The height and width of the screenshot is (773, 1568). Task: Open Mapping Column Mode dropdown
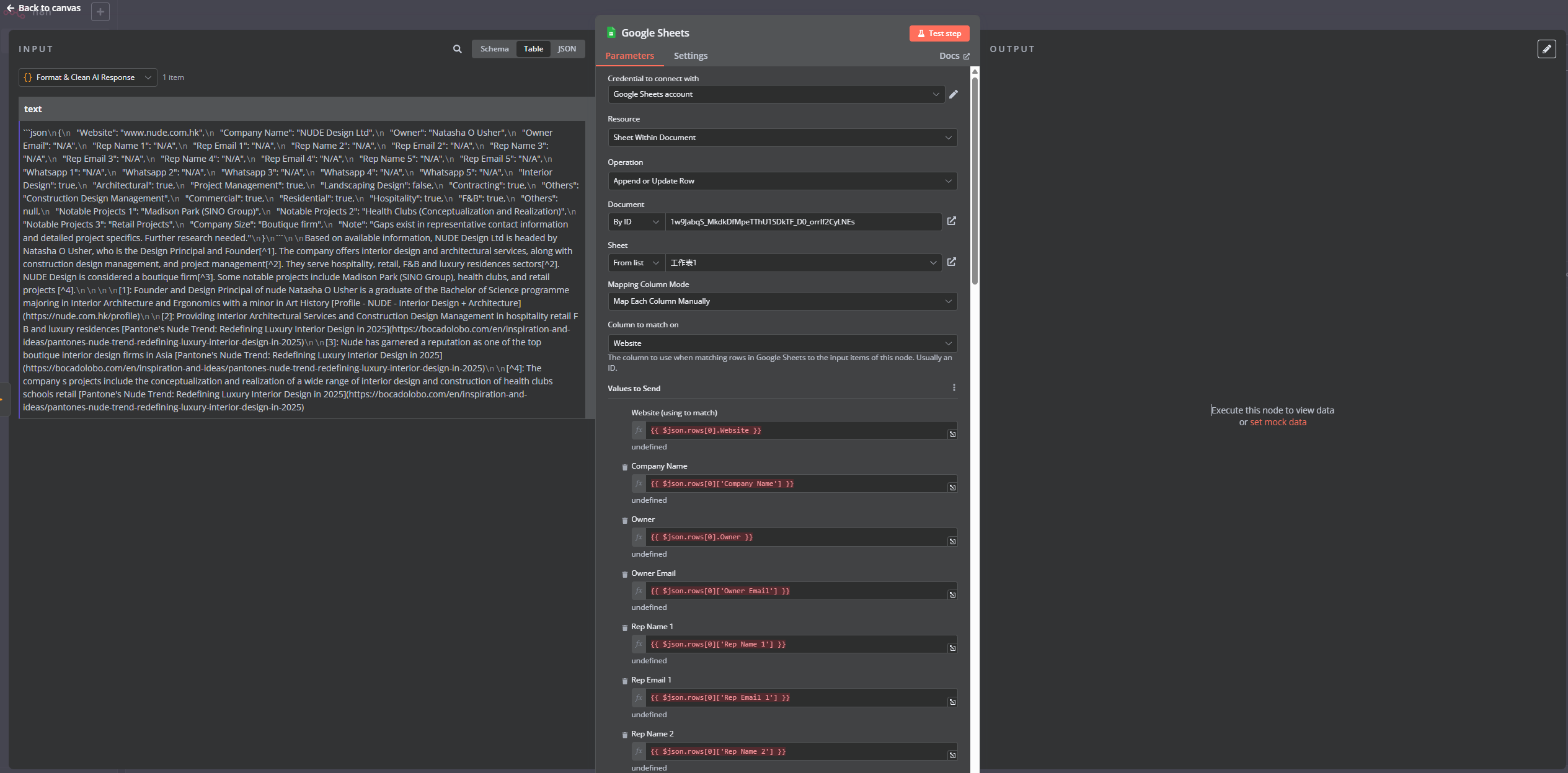[782, 301]
